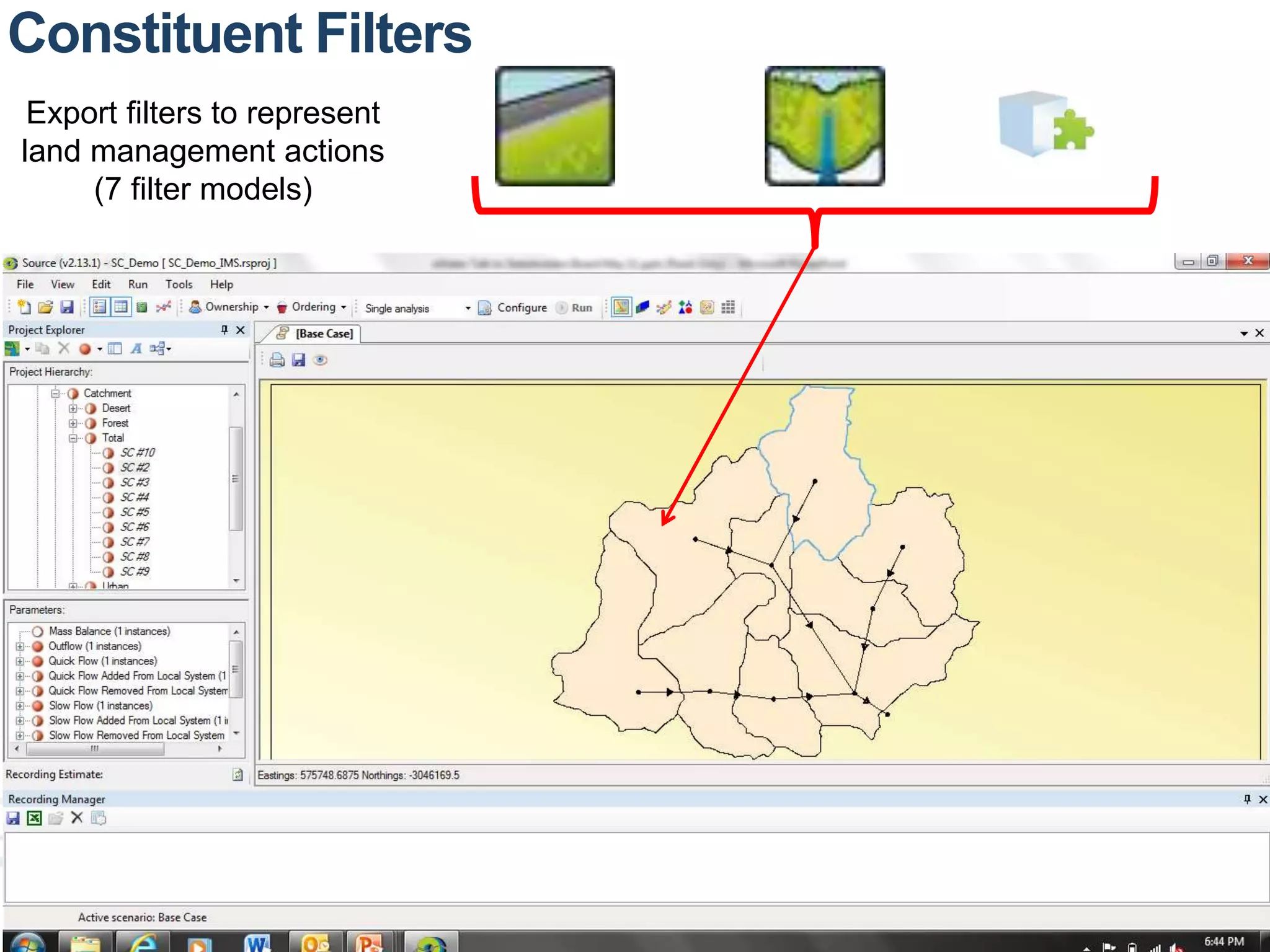This screenshot has height=952, width=1270.
Task: Open the chart graph toolbar icon
Action: click(x=164, y=307)
